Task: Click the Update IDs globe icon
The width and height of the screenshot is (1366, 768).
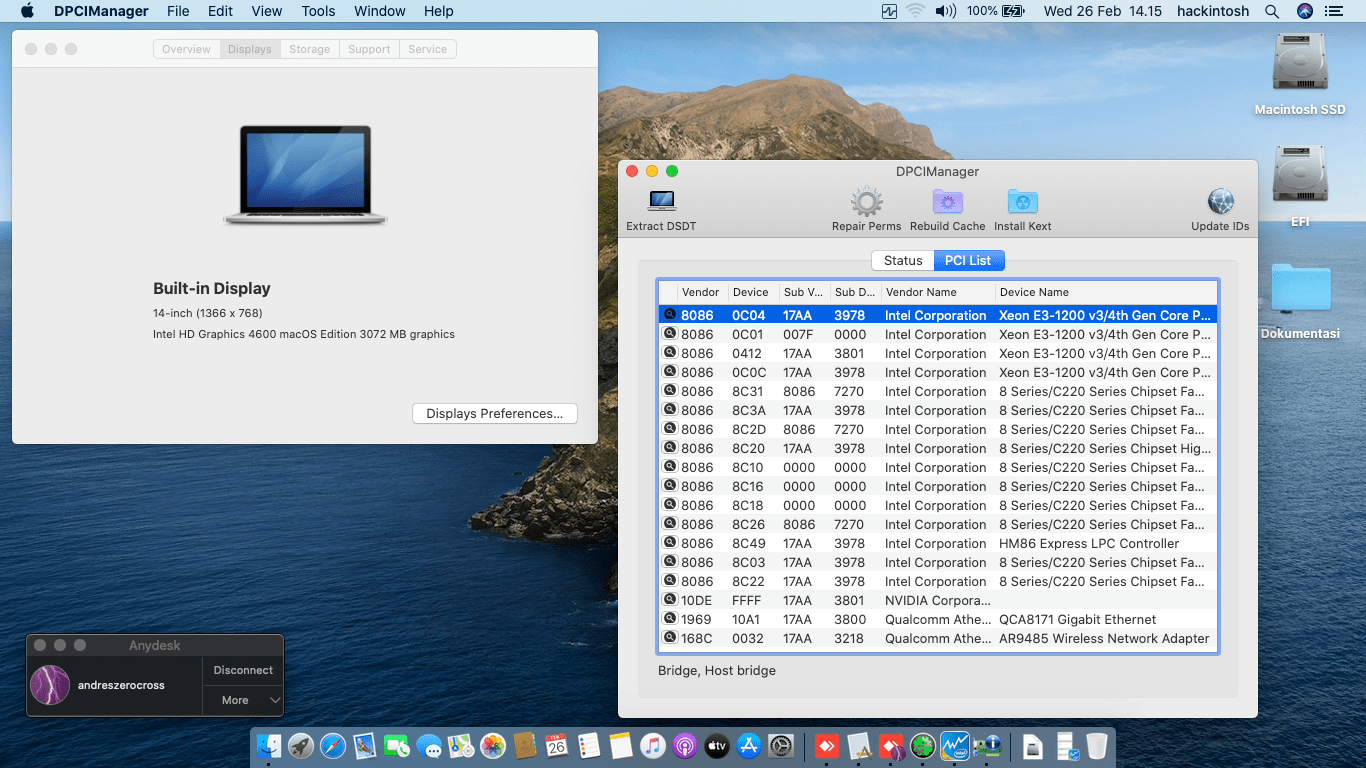Action: tap(1220, 201)
